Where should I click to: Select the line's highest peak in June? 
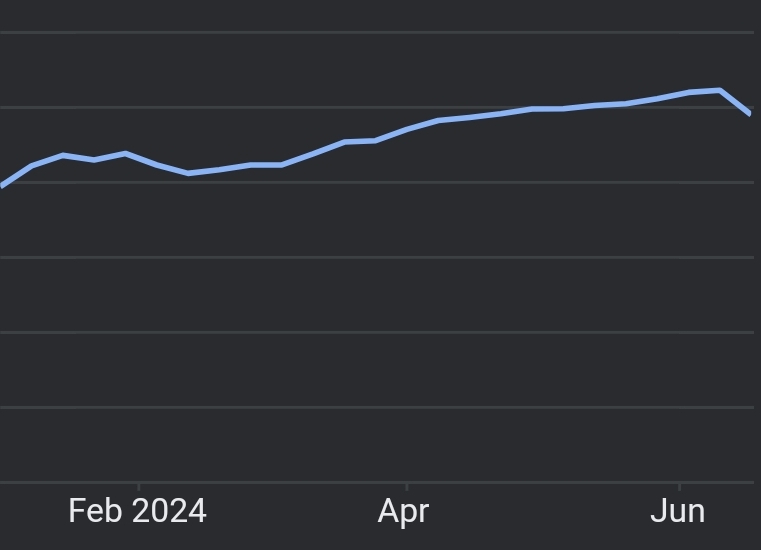[720, 90]
